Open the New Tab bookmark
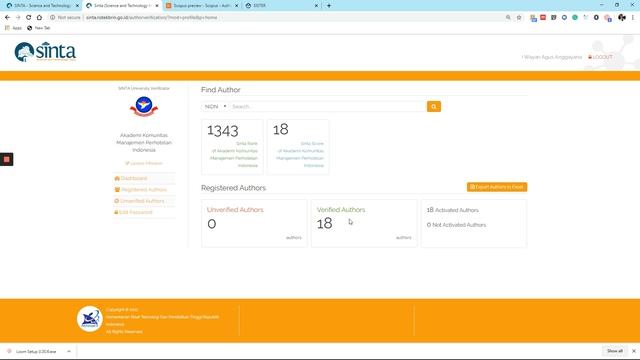Image resolution: width=640 pixels, height=360 pixels. click(38, 28)
